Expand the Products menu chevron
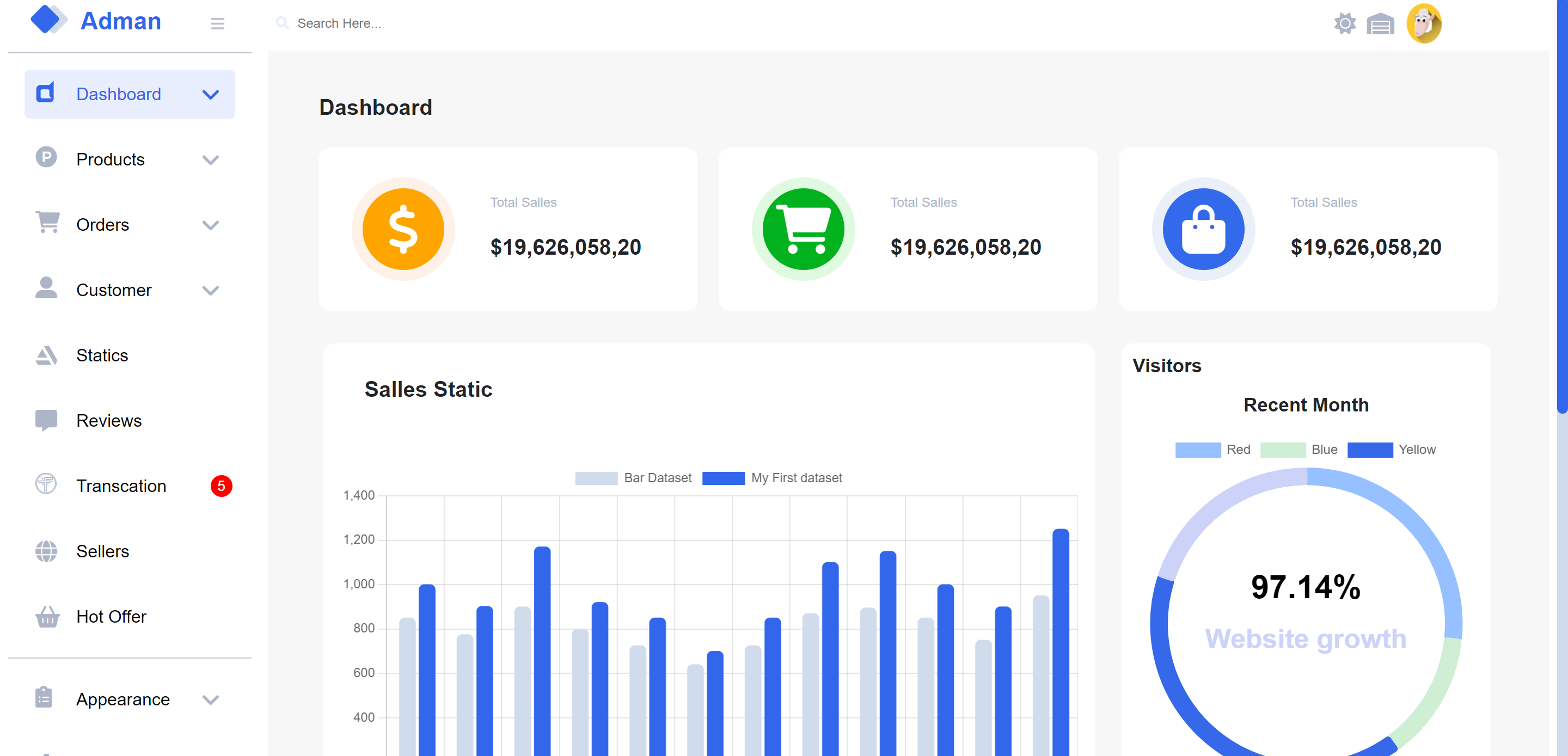The image size is (1568, 756). click(x=210, y=159)
